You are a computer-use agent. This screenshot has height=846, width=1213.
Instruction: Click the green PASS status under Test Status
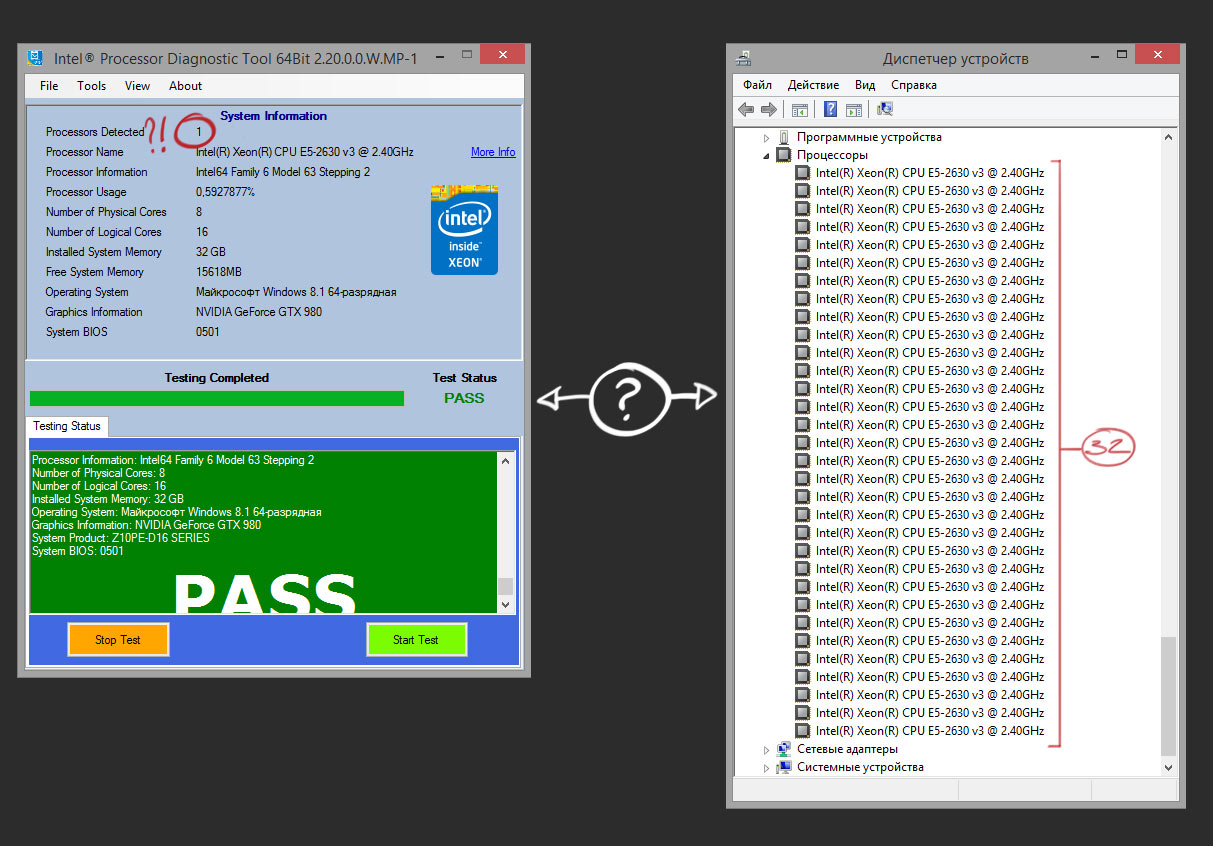click(464, 398)
